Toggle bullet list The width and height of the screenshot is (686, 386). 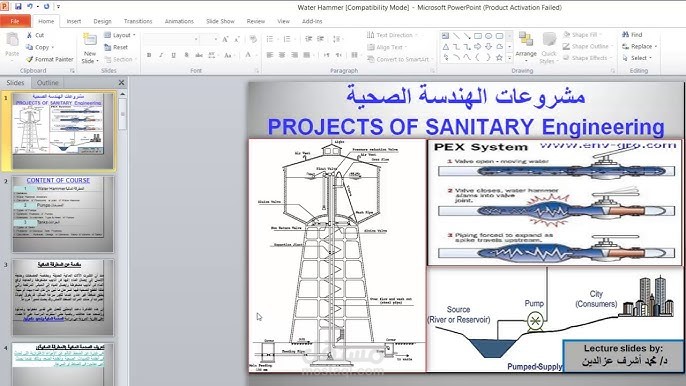pos(271,39)
